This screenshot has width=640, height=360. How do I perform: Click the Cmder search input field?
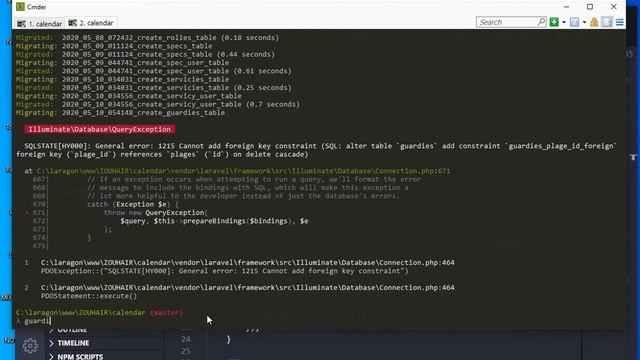tap(507, 22)
